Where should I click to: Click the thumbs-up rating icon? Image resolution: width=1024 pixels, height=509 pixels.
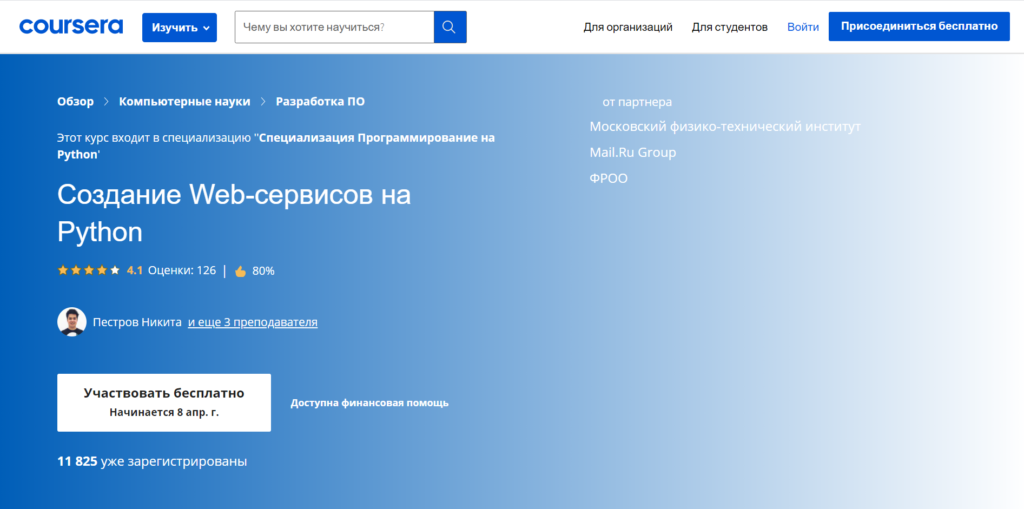tap(240, 271)
